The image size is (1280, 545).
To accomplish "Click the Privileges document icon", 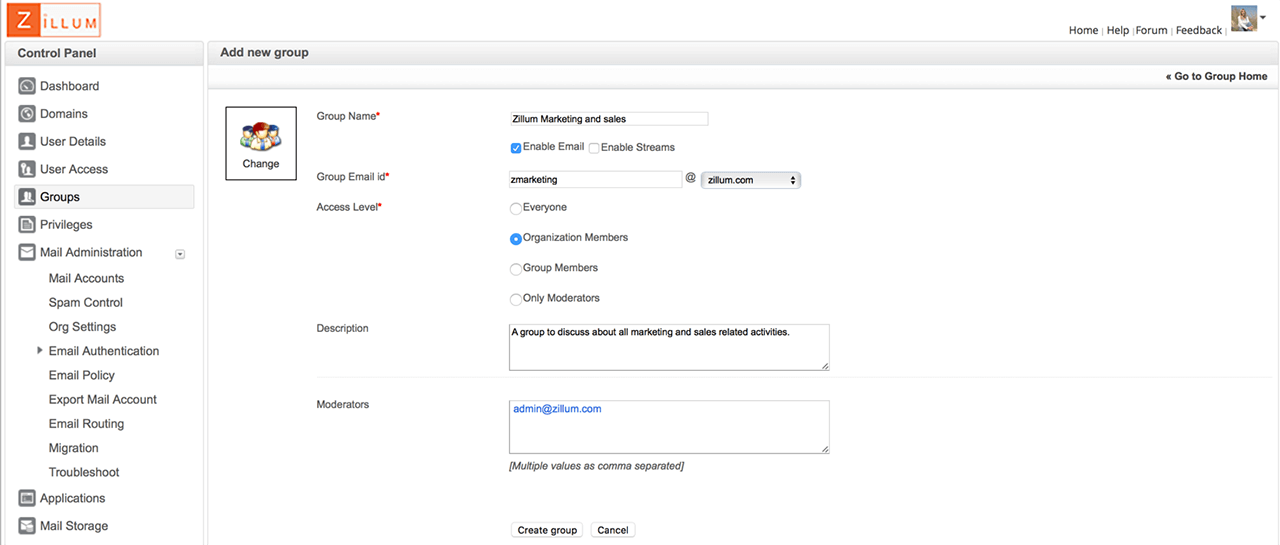I will tap(27, 225).
